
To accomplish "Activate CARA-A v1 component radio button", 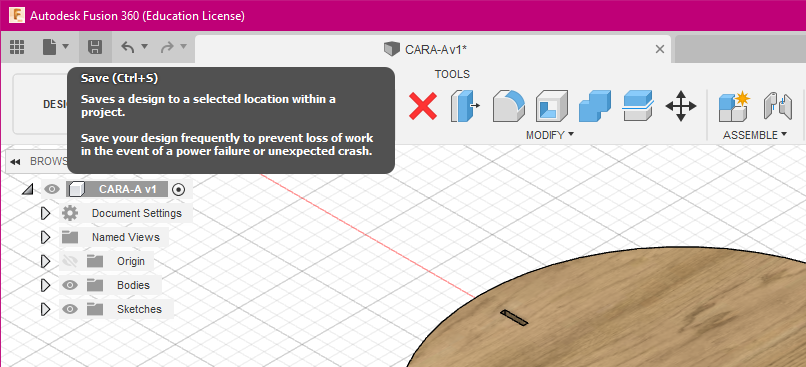I will (178, 189).
